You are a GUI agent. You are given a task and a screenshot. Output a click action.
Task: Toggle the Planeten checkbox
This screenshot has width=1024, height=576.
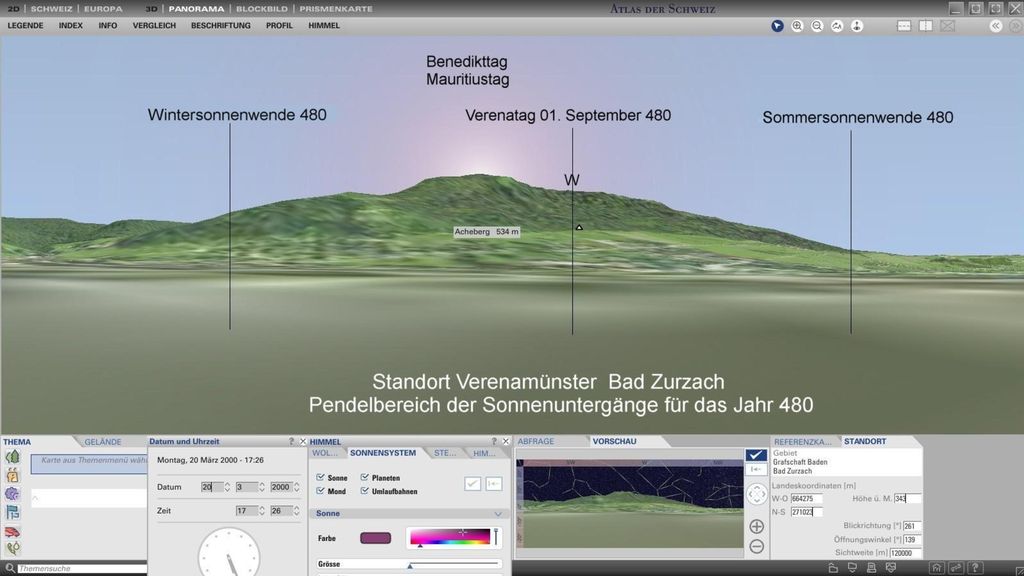click(364, 477)
